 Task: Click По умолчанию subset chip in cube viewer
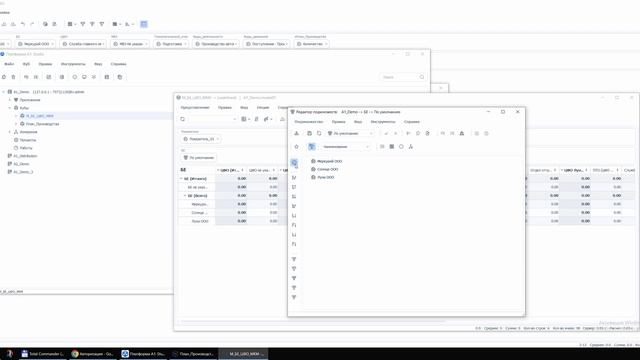[x=199, y=158]
